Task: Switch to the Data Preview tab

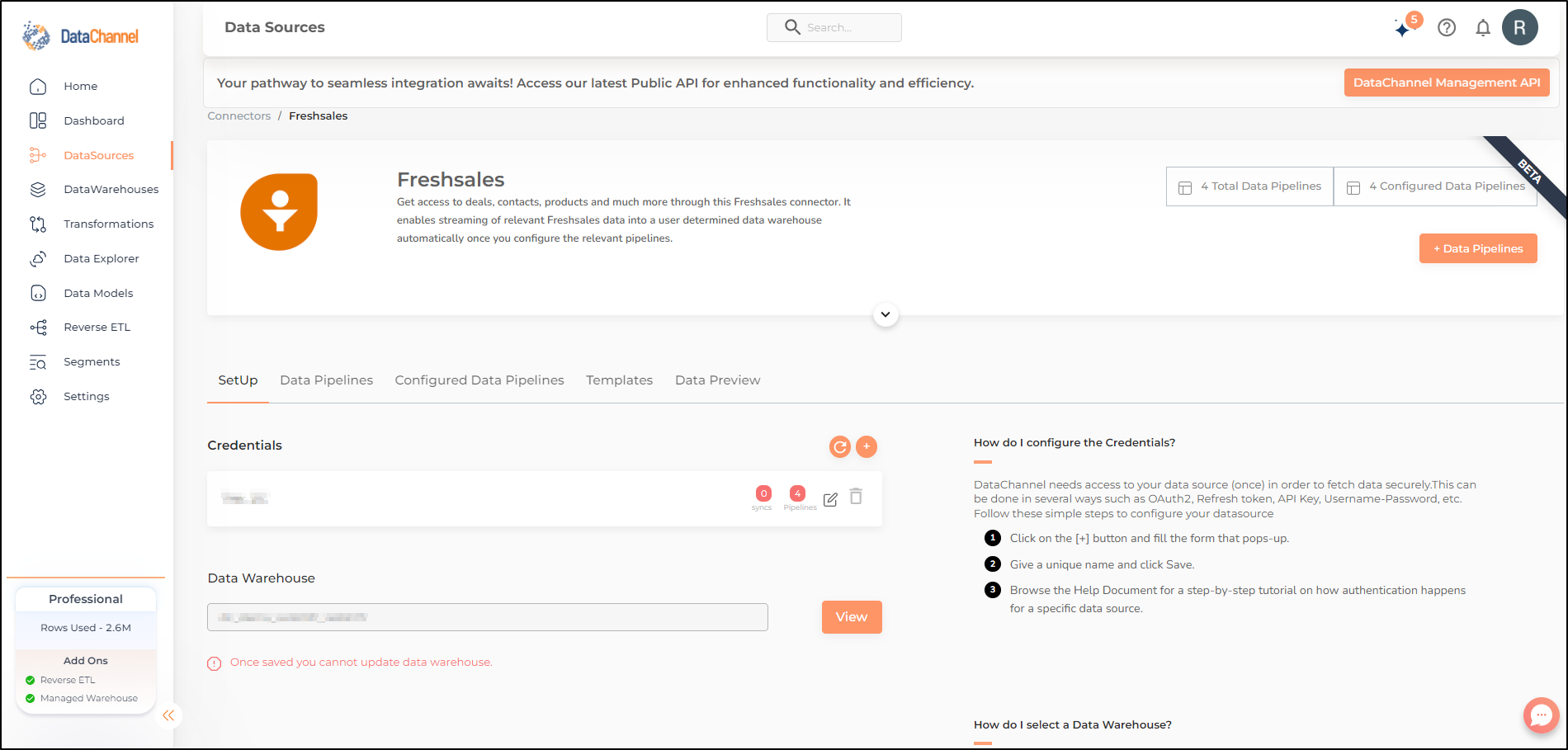Action: pos(717,380)
